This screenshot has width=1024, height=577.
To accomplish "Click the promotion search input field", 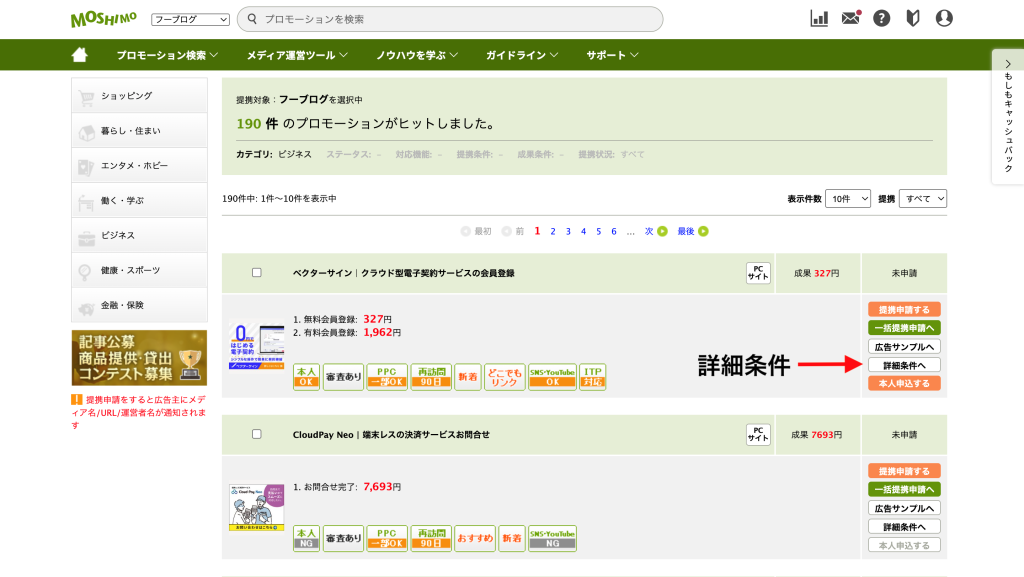I will click(x=455, y=19).
